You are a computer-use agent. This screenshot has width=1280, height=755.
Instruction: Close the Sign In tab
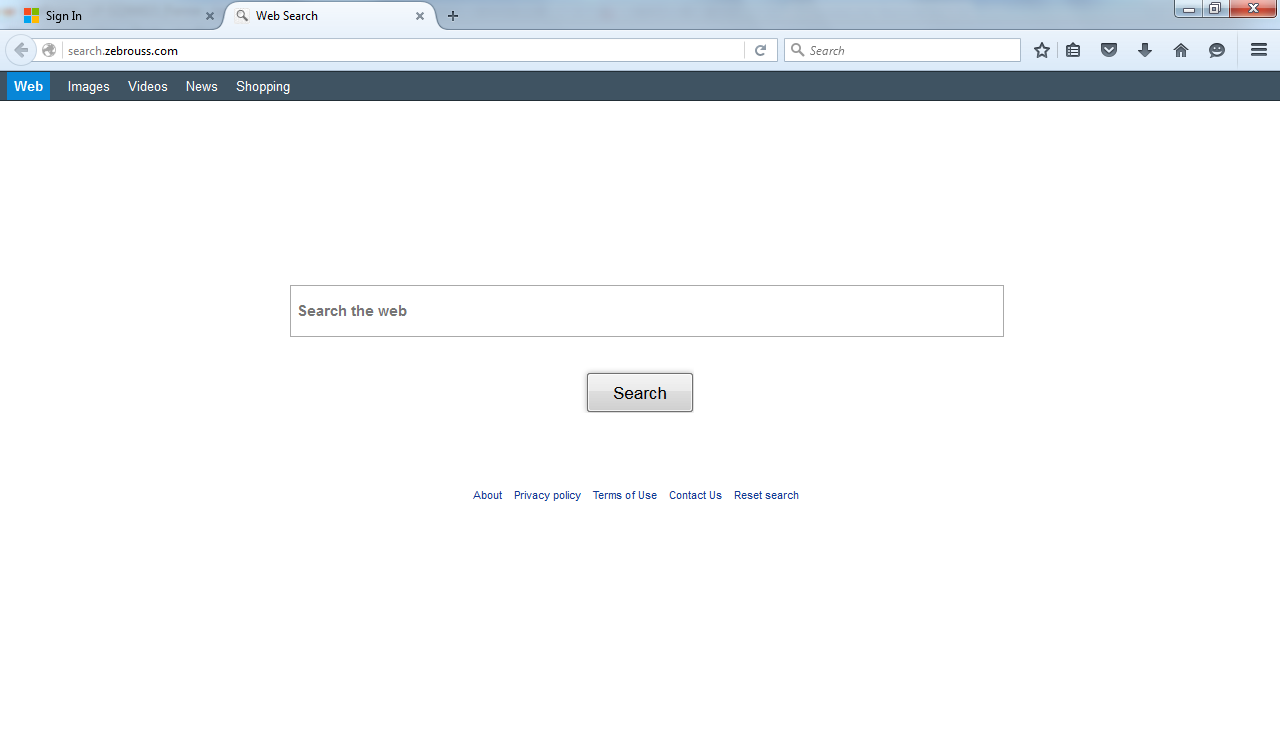pyautogui.click(x=210, y=16)
